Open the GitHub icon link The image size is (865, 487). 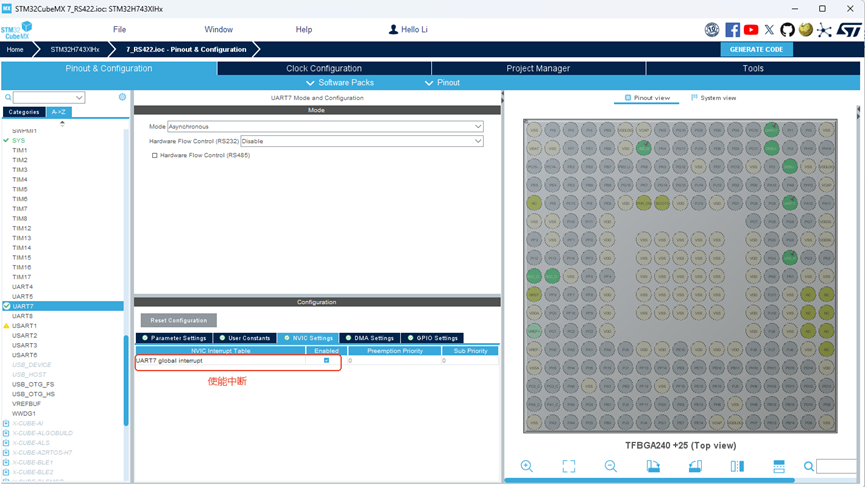(787, 30)
